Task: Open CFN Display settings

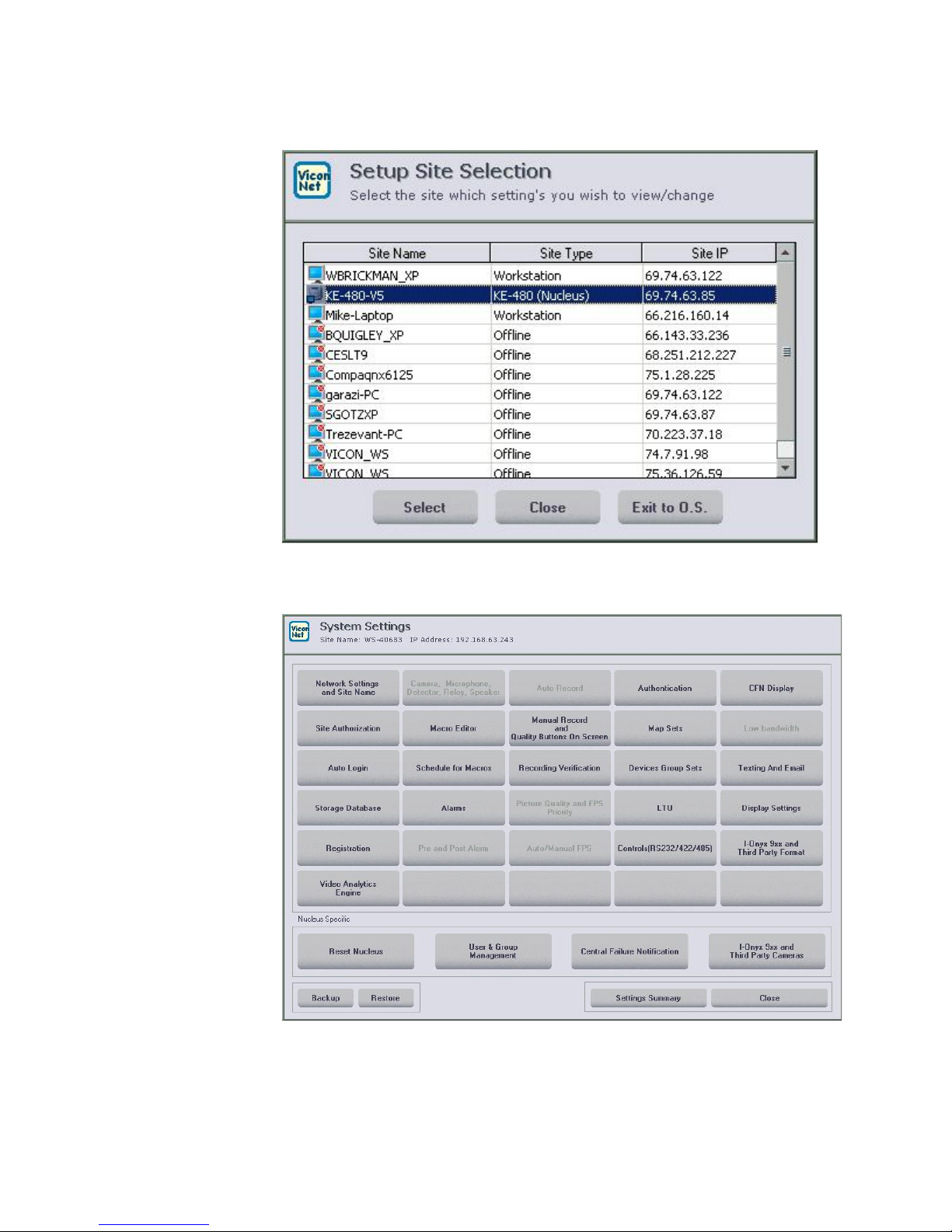Action: pos(771,688)
